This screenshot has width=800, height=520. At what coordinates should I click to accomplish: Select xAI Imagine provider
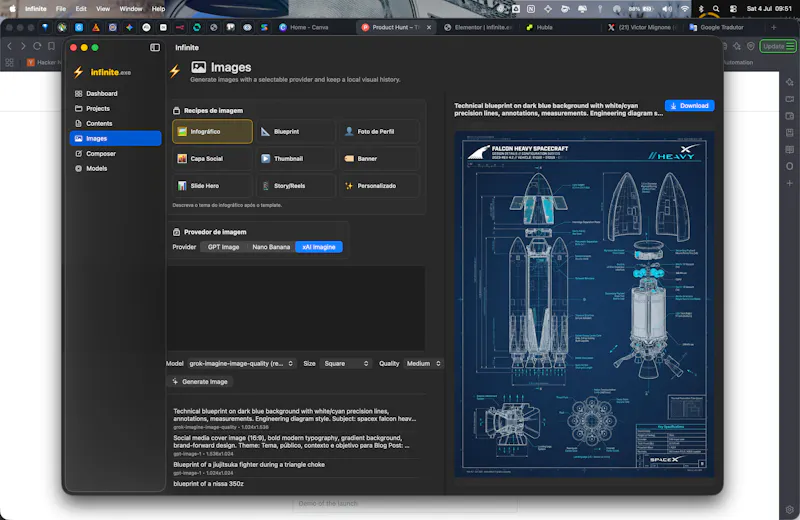(319, 247)
